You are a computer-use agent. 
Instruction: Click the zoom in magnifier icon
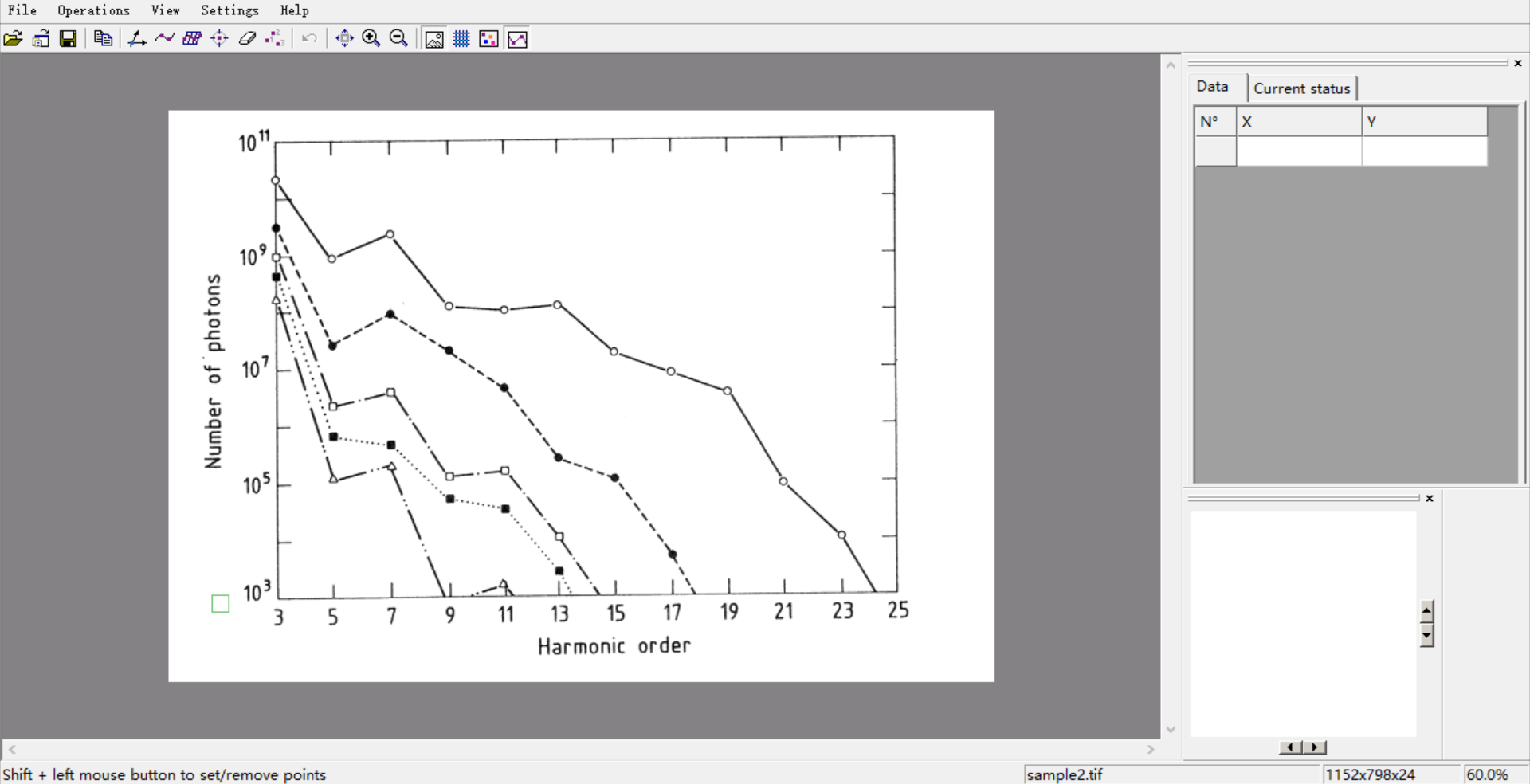[x=371, y=38]
